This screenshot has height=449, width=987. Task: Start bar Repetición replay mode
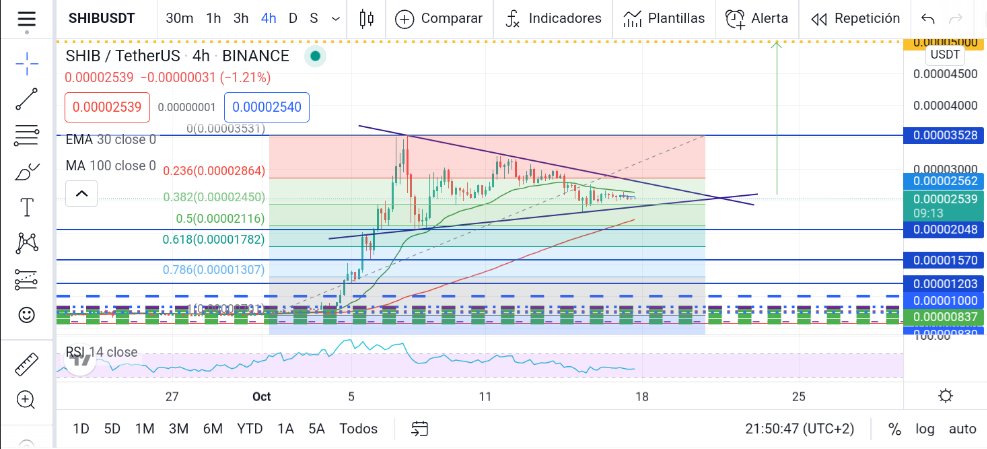coord(855,19)
